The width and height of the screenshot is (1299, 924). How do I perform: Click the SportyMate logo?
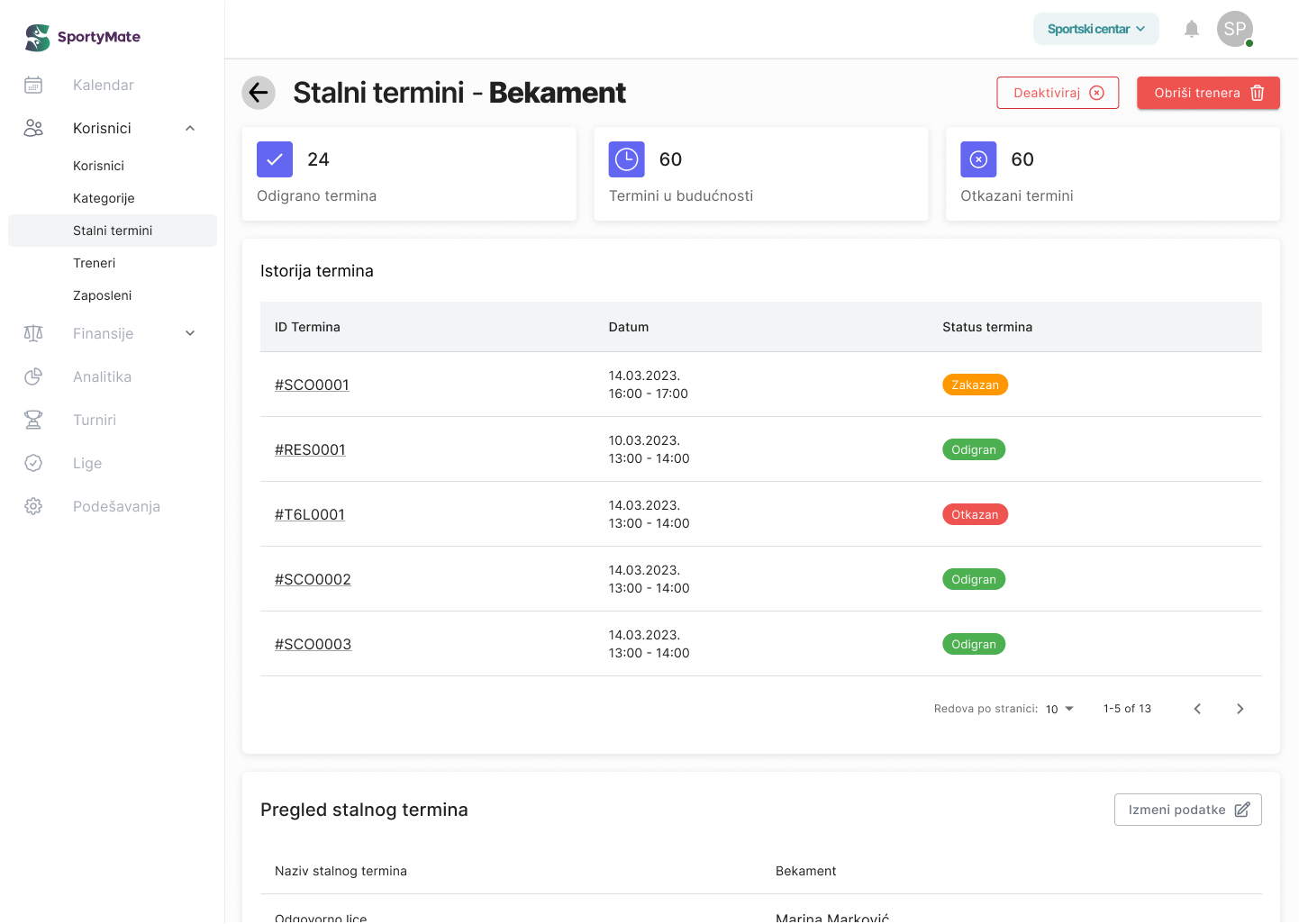pos(83,37)
